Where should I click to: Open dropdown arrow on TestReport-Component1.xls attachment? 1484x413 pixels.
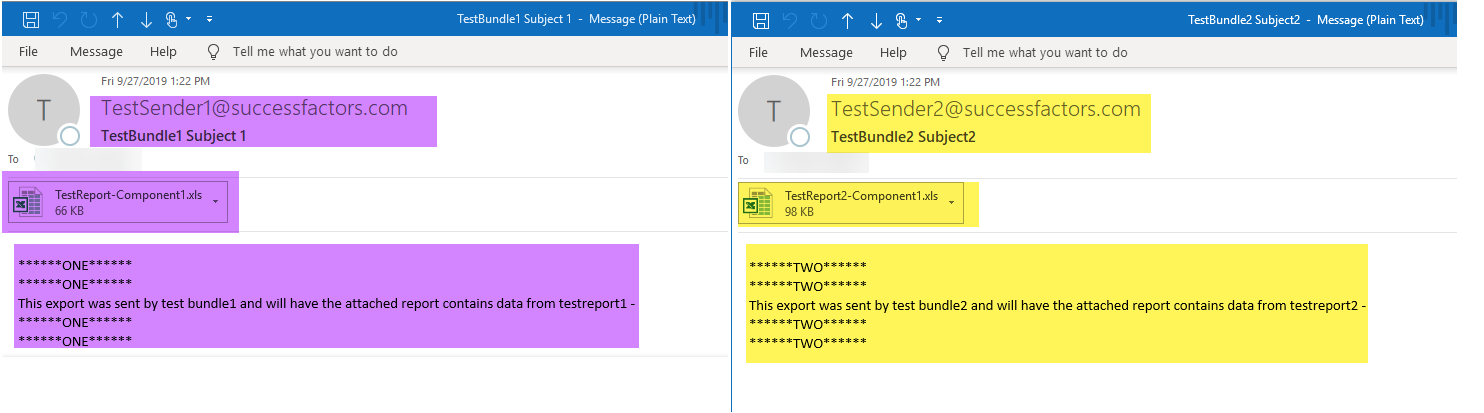click(215, 203)
